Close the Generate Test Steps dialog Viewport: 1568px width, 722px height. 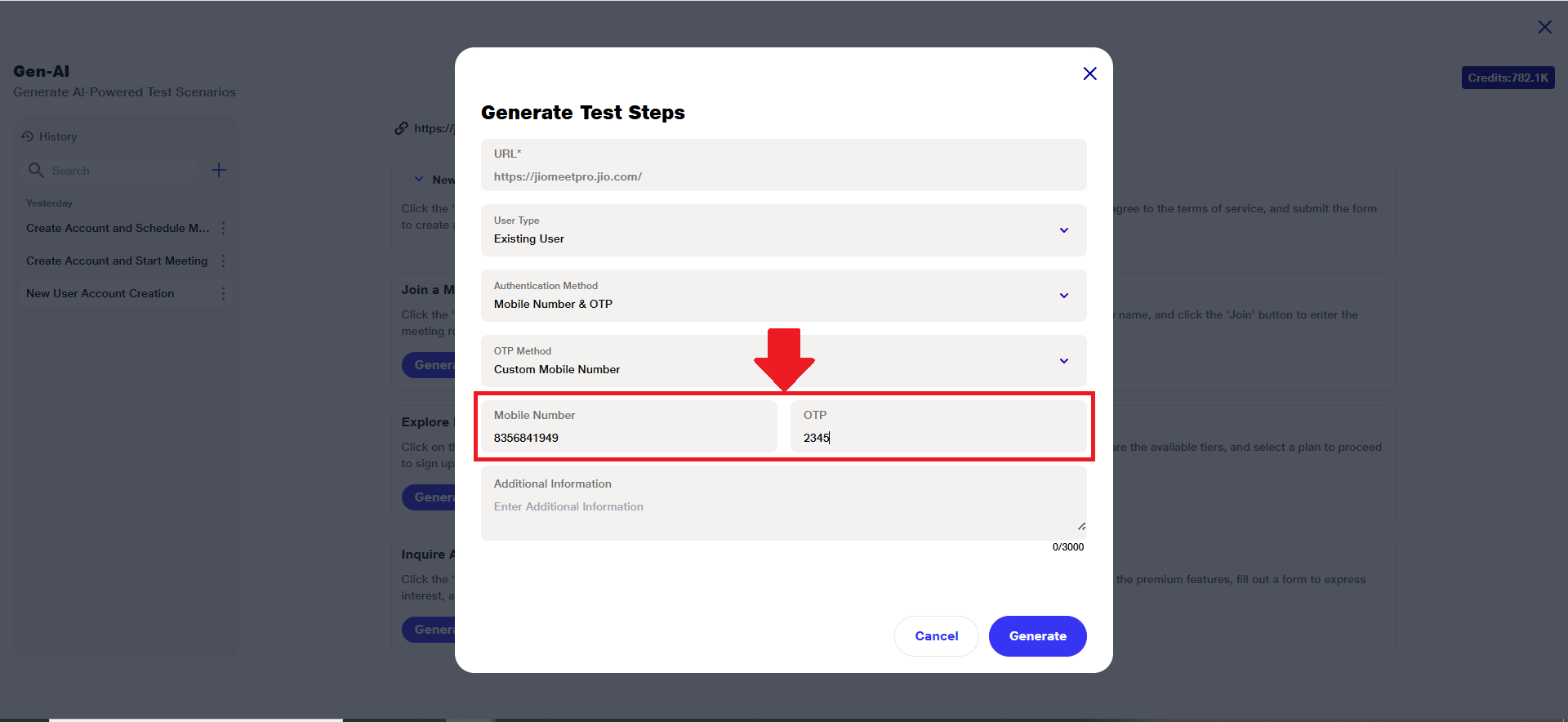(x=1089, y=74)
